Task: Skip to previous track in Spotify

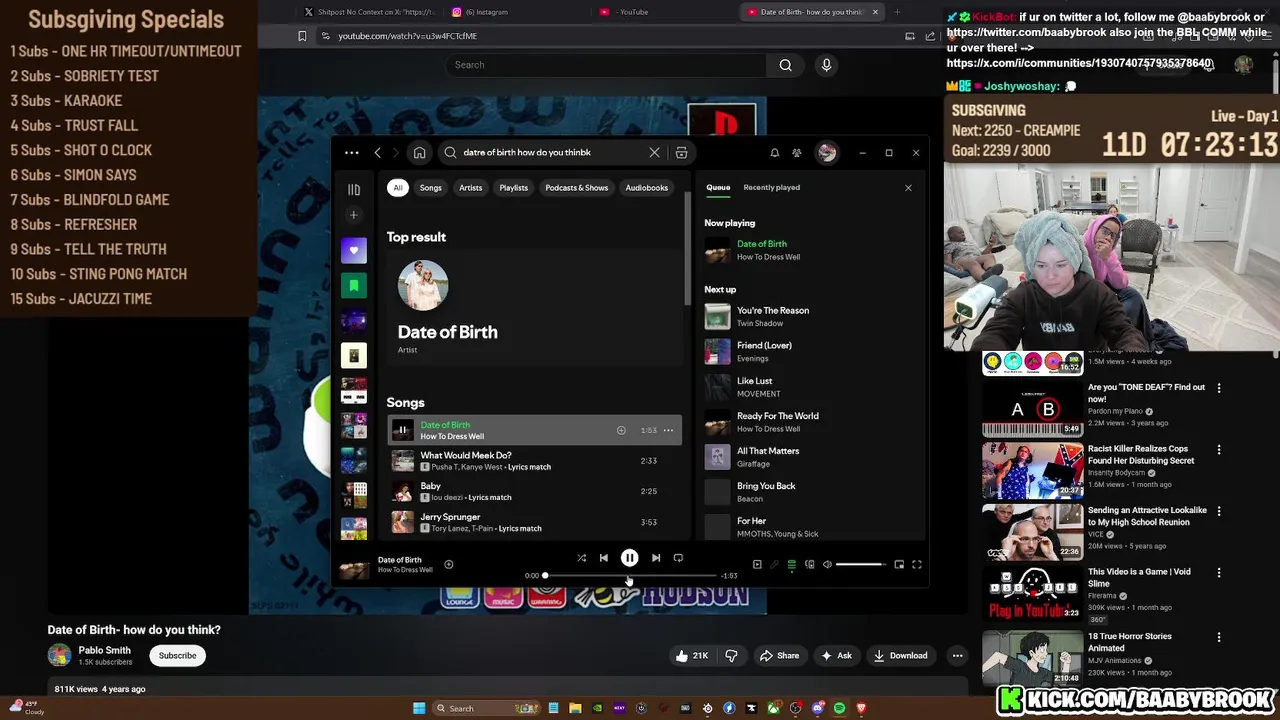Action: [604, 558]
